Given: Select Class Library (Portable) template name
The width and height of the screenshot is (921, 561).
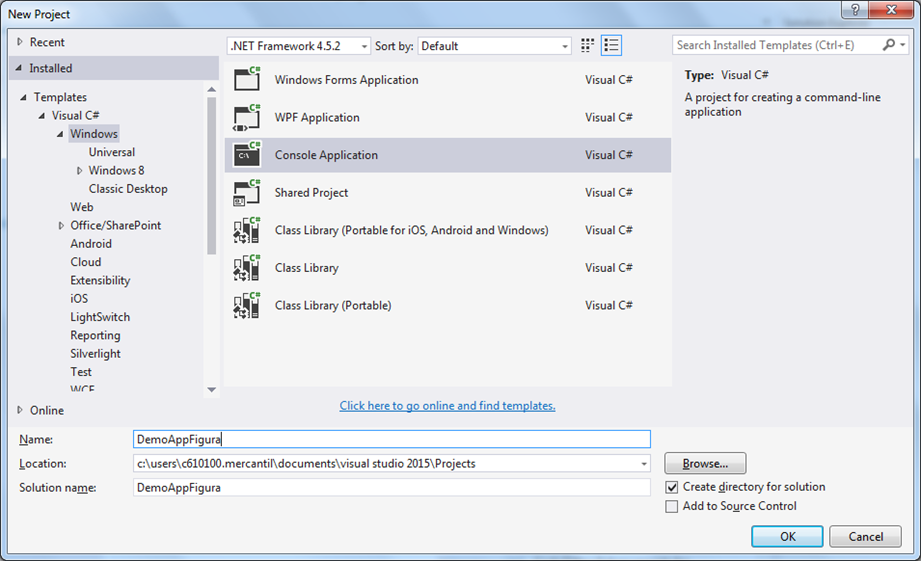Looking at the screenshot, I should 333,305.
